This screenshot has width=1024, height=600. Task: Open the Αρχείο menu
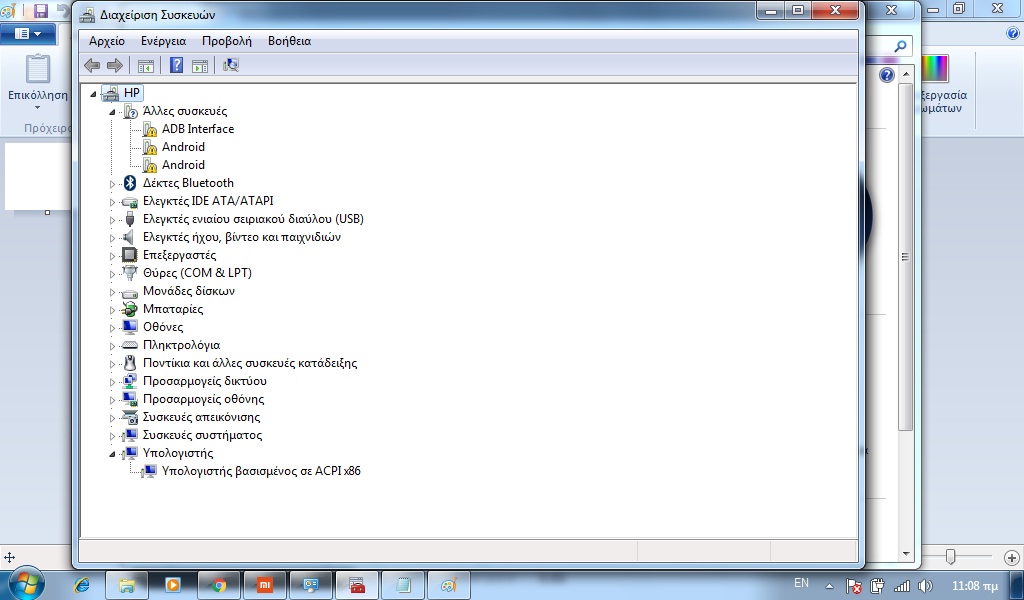pyautogui.click(x=107, y=41)
